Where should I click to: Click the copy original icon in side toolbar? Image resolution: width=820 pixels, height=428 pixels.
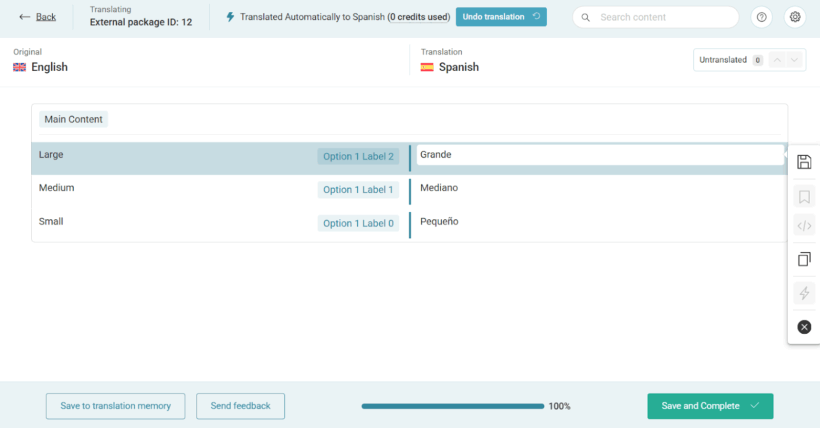[x=804, y=259]
